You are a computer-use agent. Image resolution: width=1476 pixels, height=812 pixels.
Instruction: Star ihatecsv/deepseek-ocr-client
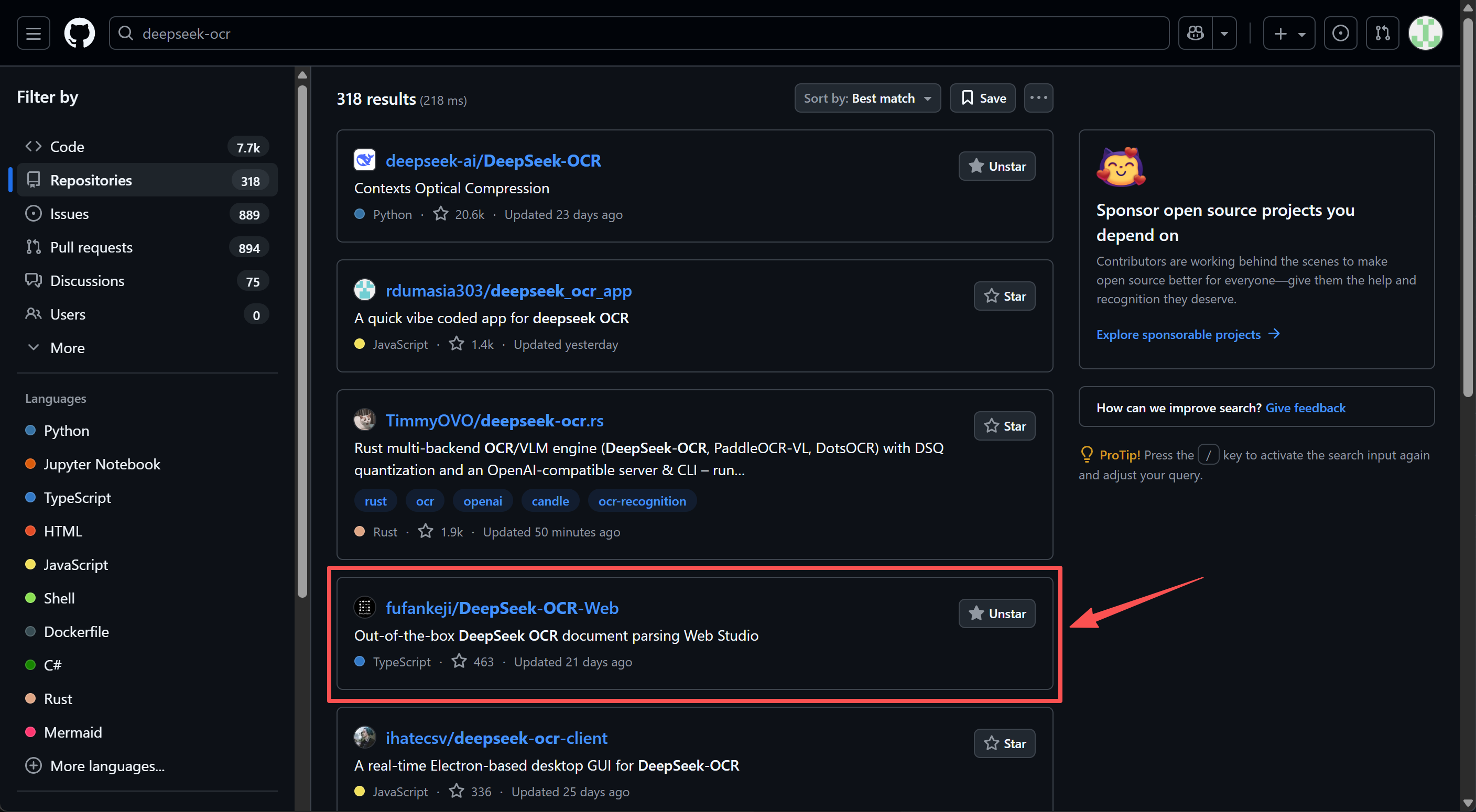point(1004,743)
